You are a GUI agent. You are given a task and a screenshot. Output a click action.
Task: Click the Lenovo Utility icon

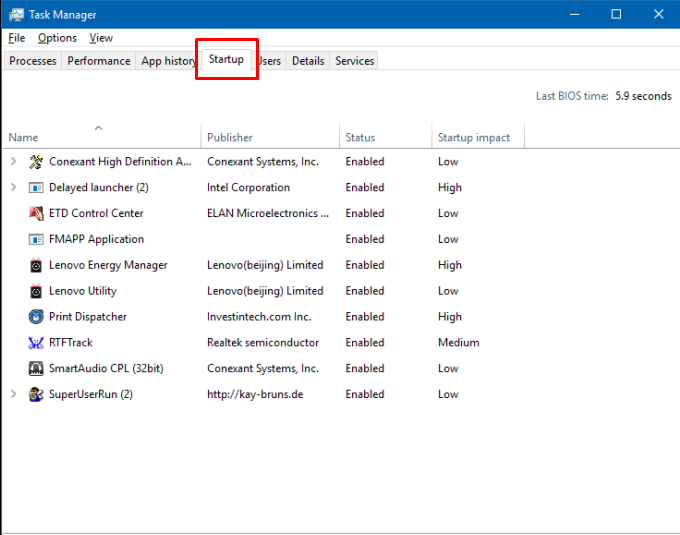click(36, 291)
